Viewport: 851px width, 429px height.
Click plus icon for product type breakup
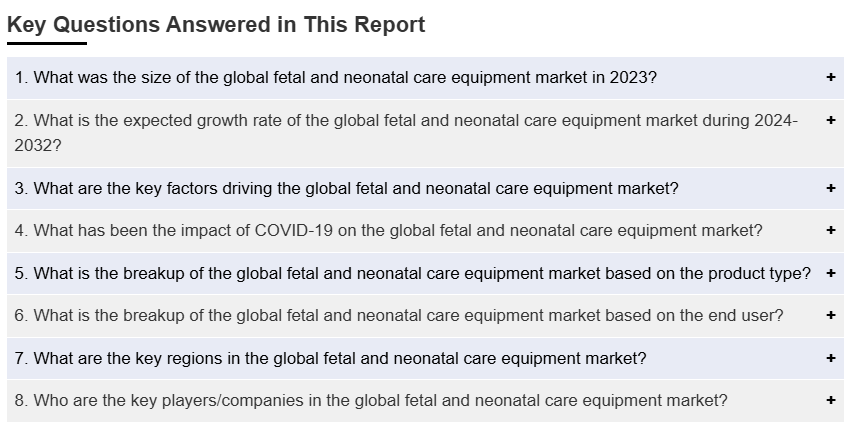(830, 273)
